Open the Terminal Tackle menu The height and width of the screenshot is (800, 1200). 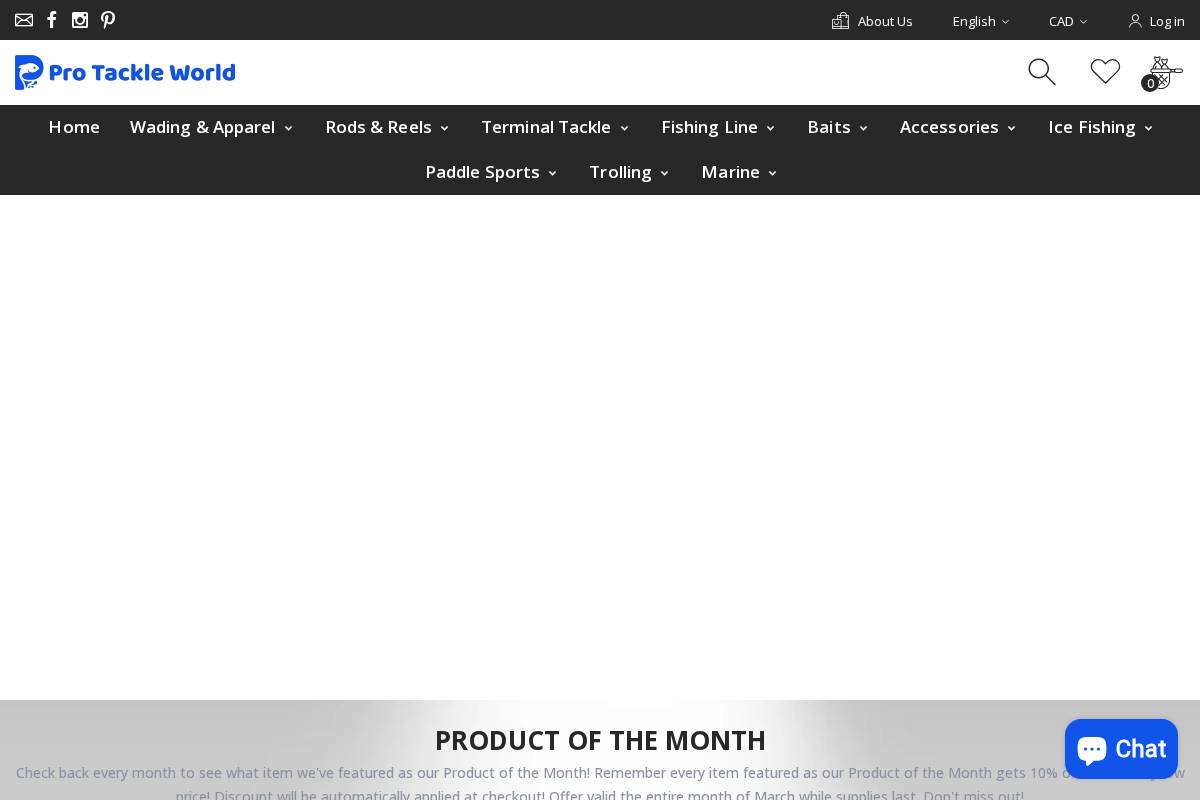point(546,127)
